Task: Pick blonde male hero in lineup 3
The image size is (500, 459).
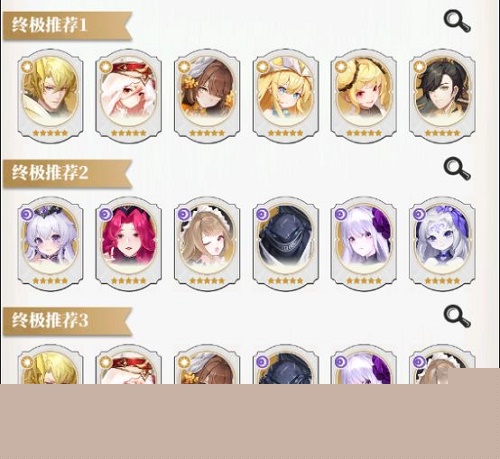Action: [50, 365]
